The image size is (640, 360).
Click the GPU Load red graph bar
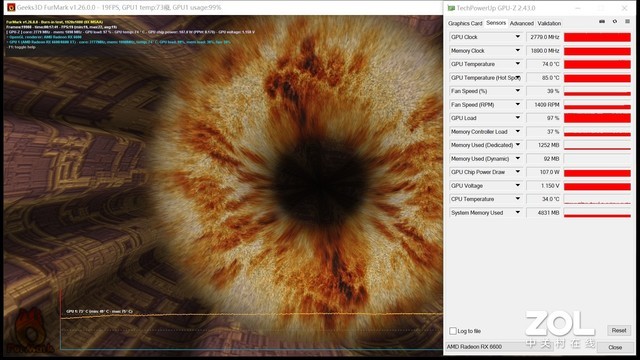pyautogui.click(x=597, y=118)
